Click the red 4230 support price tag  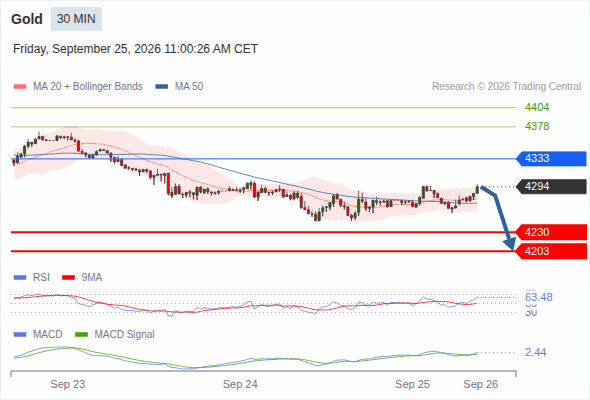551,232
